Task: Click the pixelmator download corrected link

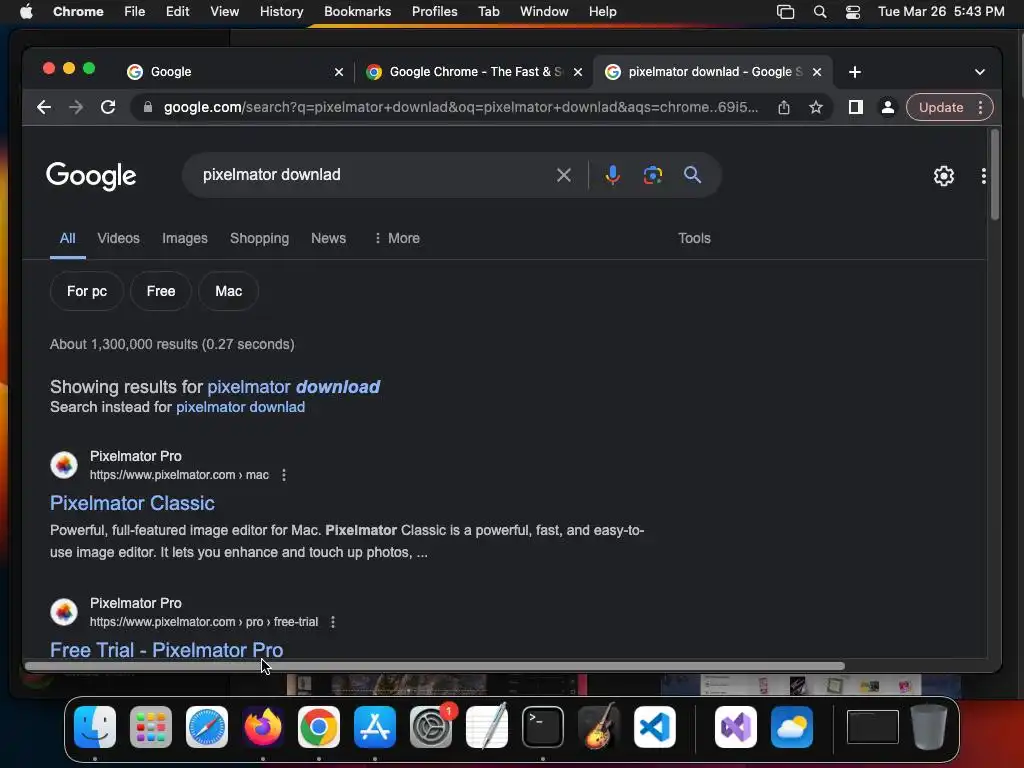Action: click(x=293, y=387)
